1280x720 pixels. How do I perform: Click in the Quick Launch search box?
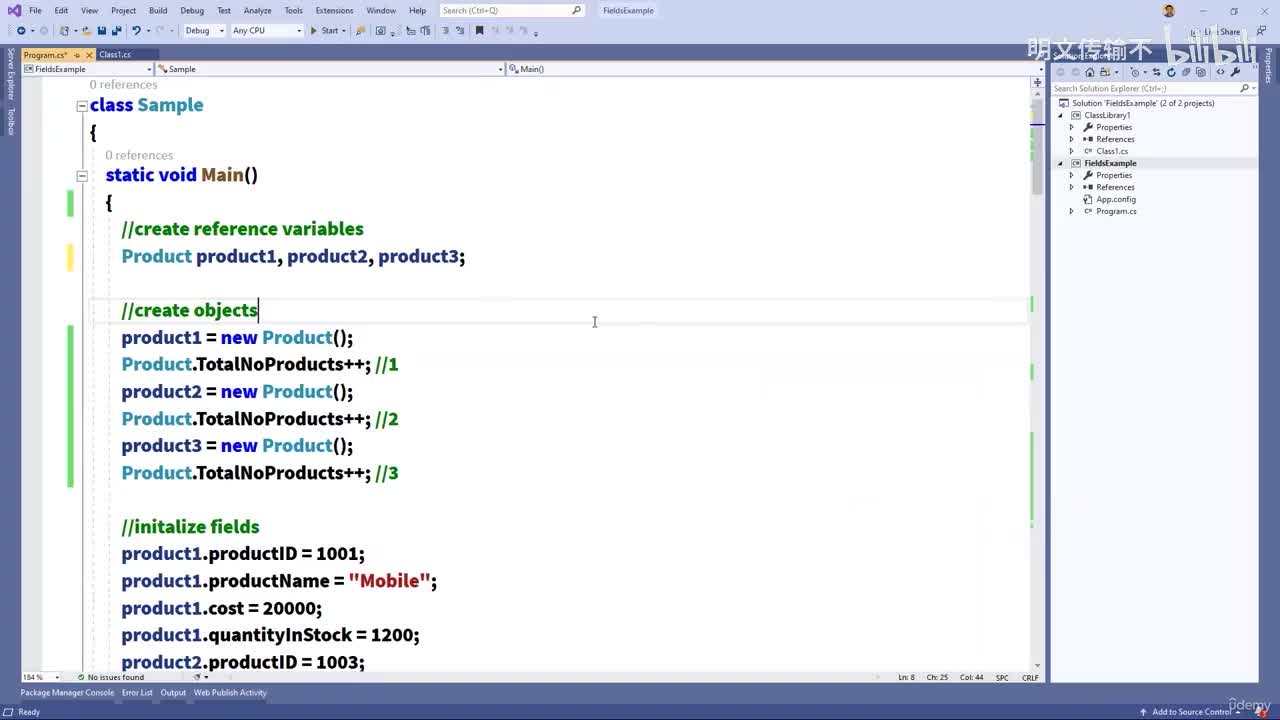[512, 11]
